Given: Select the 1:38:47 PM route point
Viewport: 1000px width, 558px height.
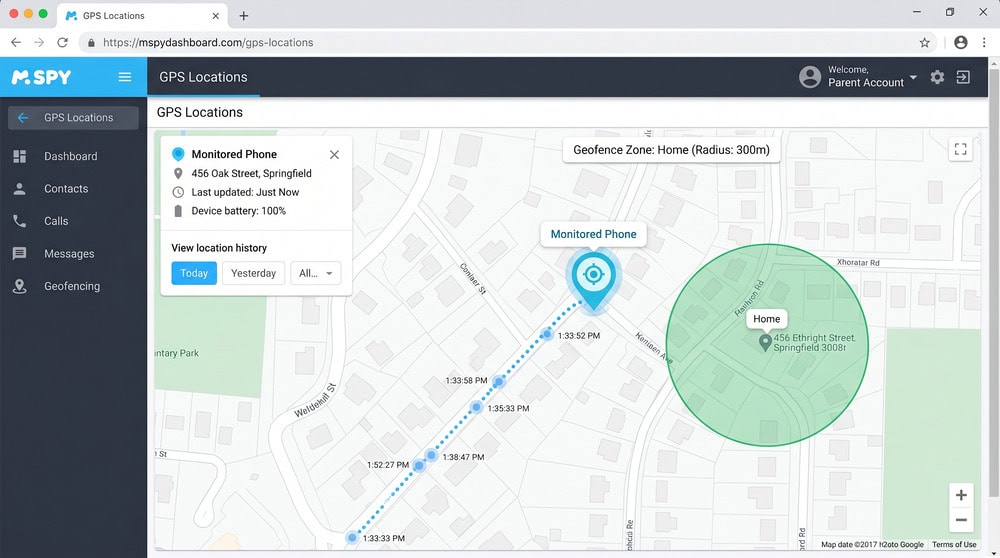Looking at the screenshot, I should click(432, 455).
